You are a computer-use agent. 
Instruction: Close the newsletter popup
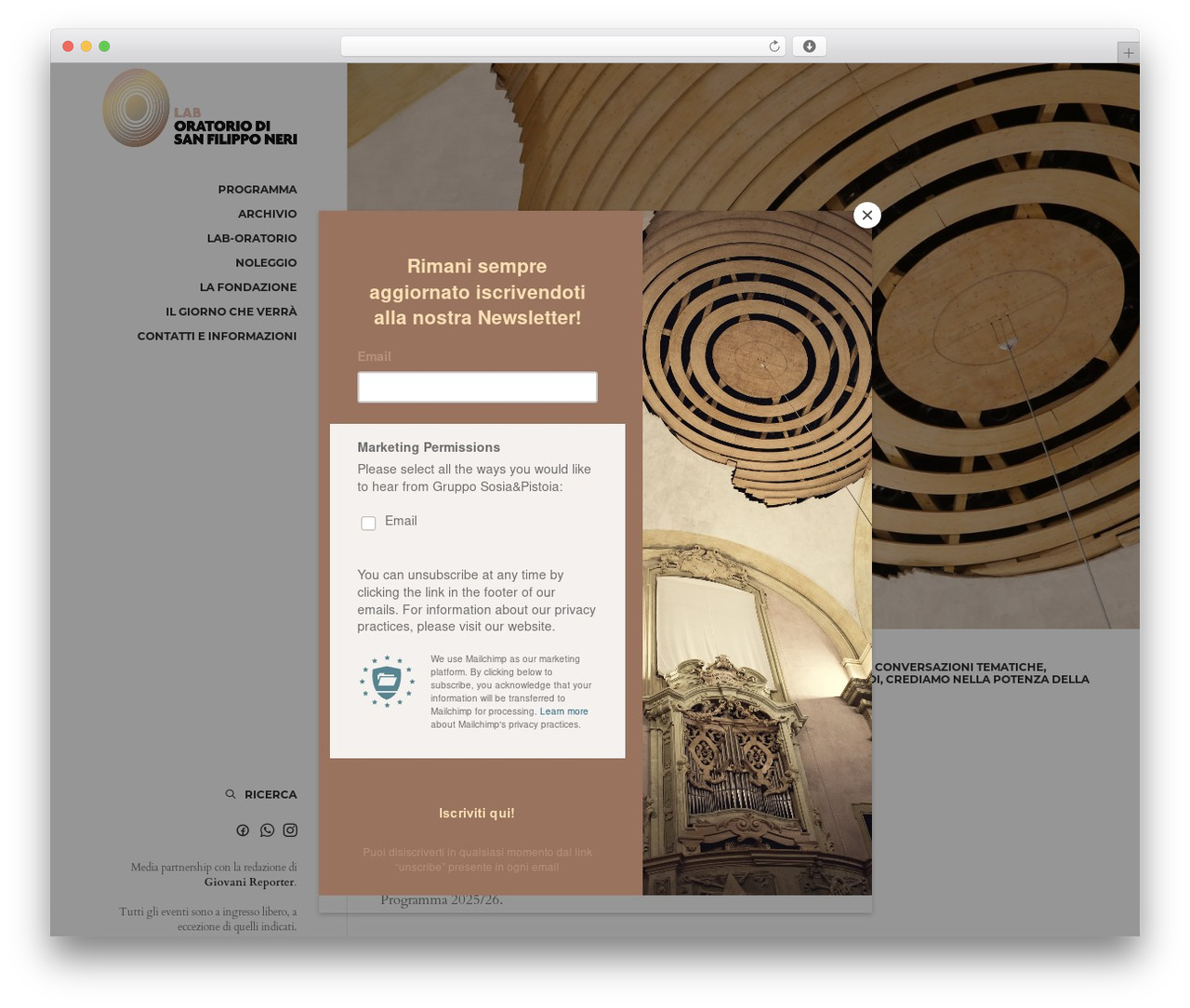click(866, 215)
